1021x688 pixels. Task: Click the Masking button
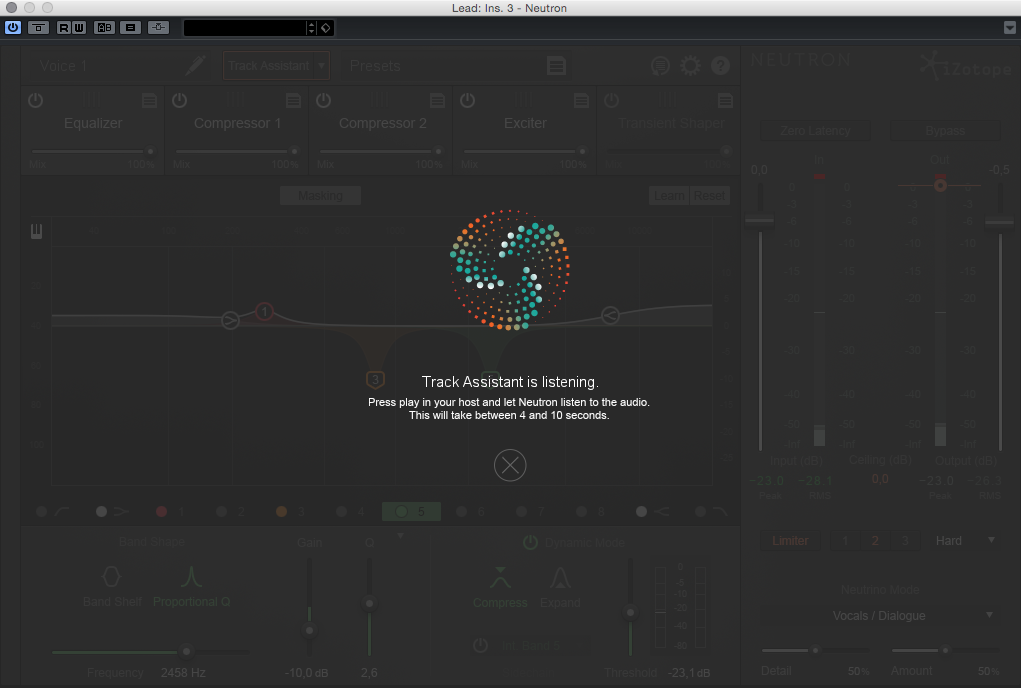[320, 195]
